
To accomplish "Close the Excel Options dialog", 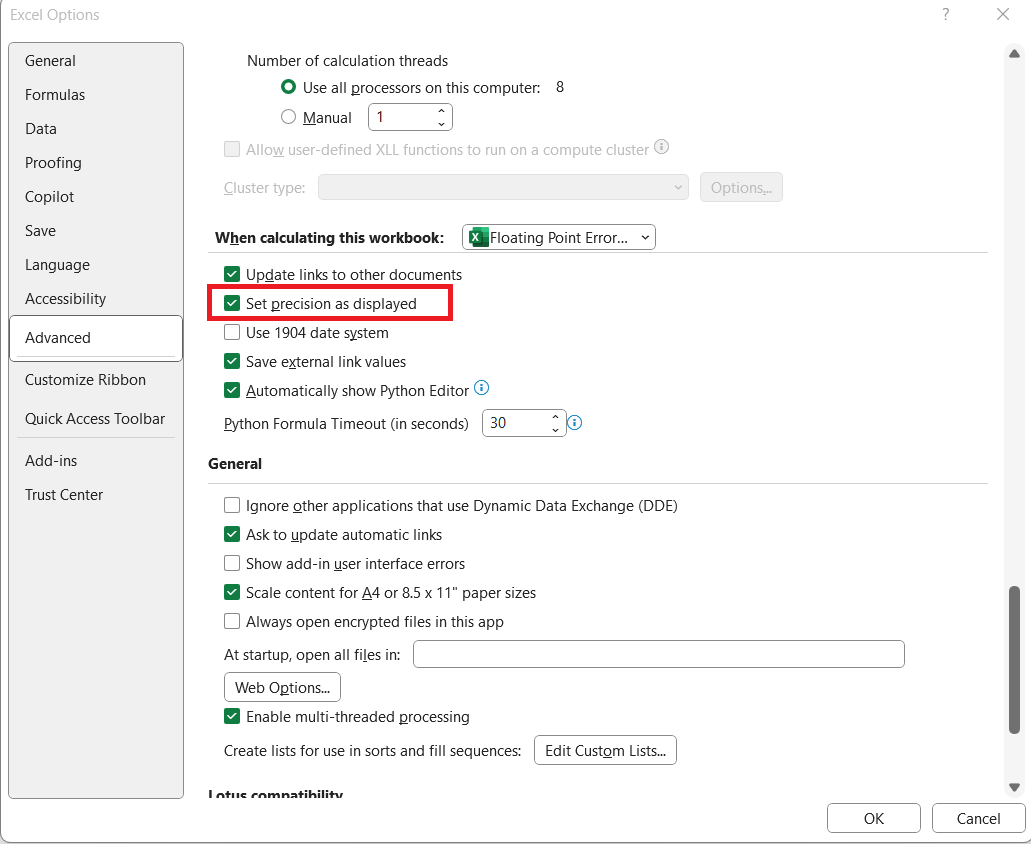I will click(x=1003, y=14).
